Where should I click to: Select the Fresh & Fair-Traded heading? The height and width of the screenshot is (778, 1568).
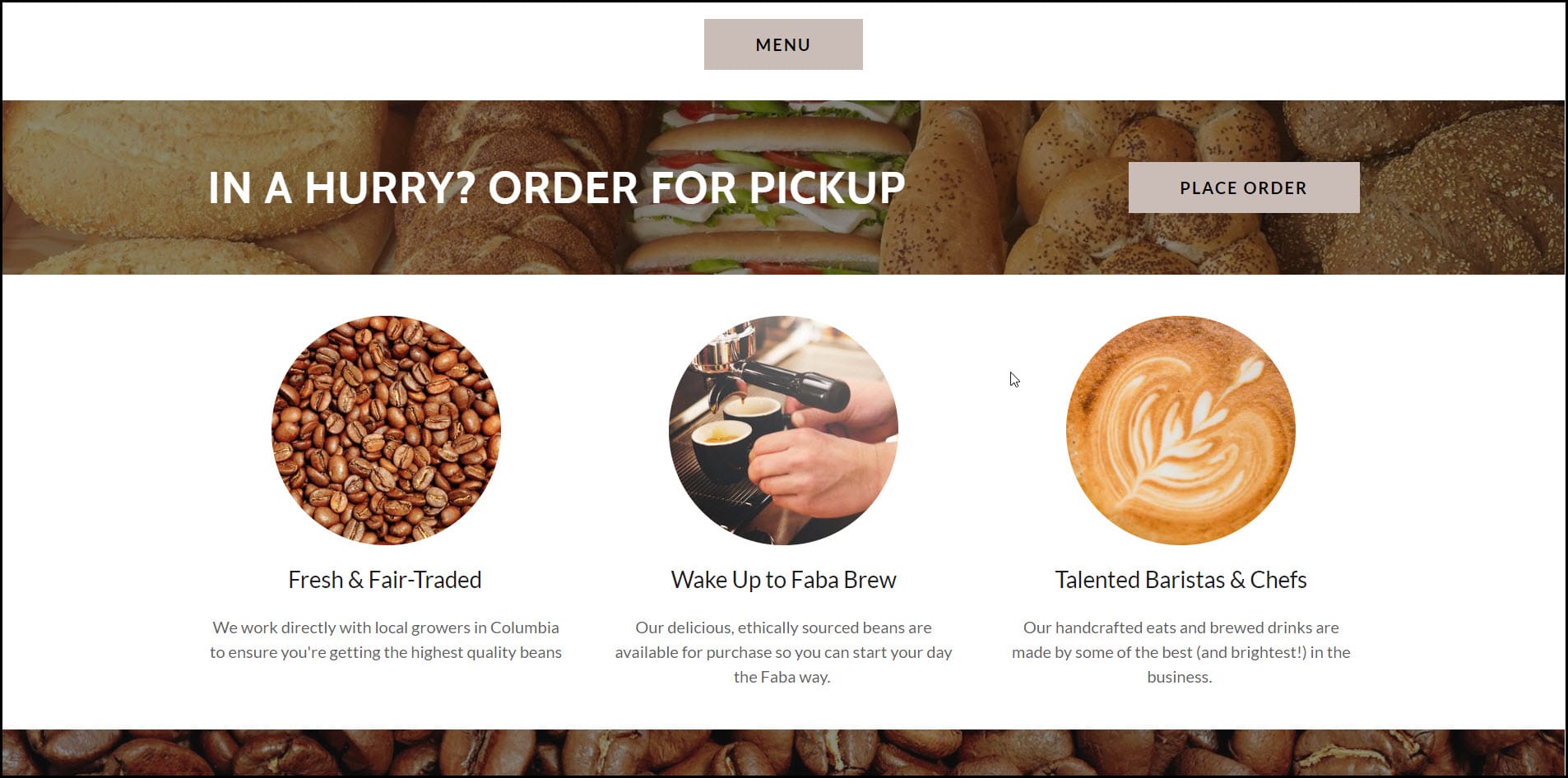[x=385, y=580]
